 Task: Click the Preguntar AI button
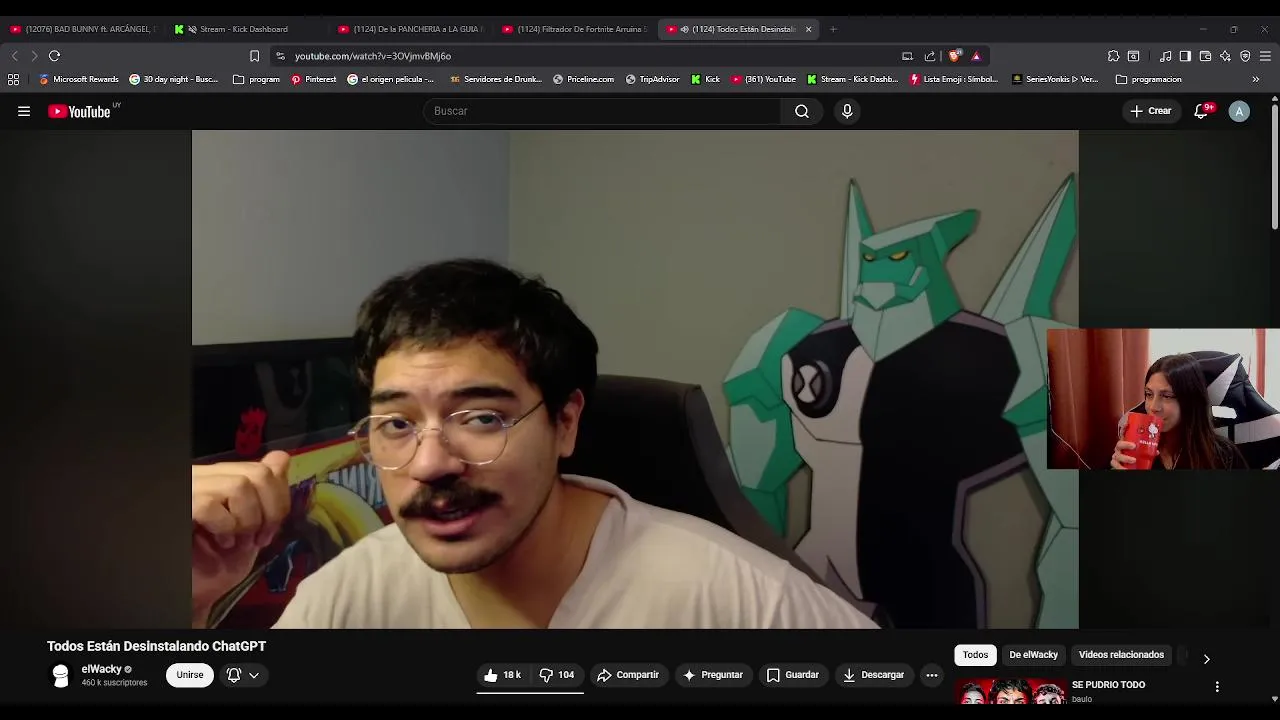712,675
